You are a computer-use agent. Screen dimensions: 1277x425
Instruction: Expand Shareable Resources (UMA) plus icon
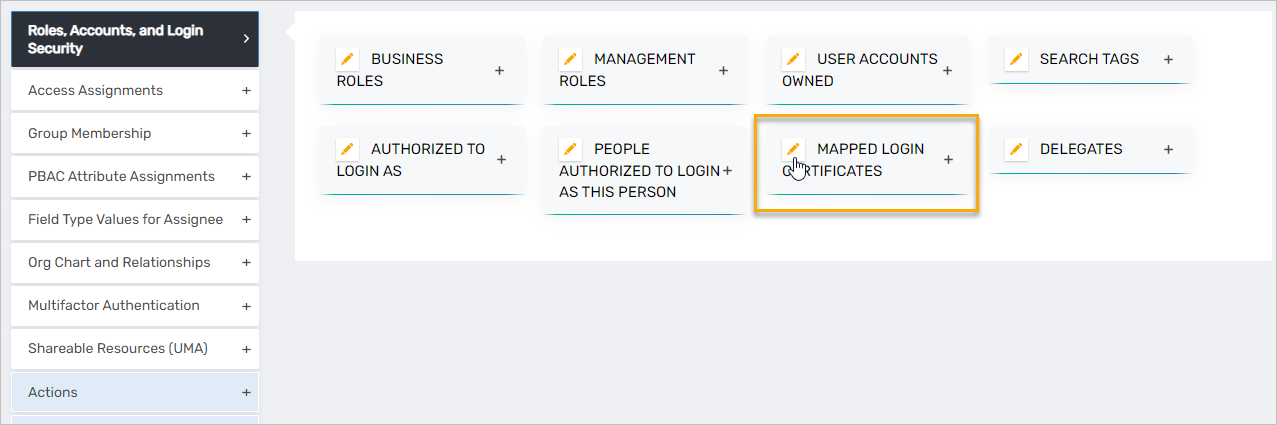[246, 348]
